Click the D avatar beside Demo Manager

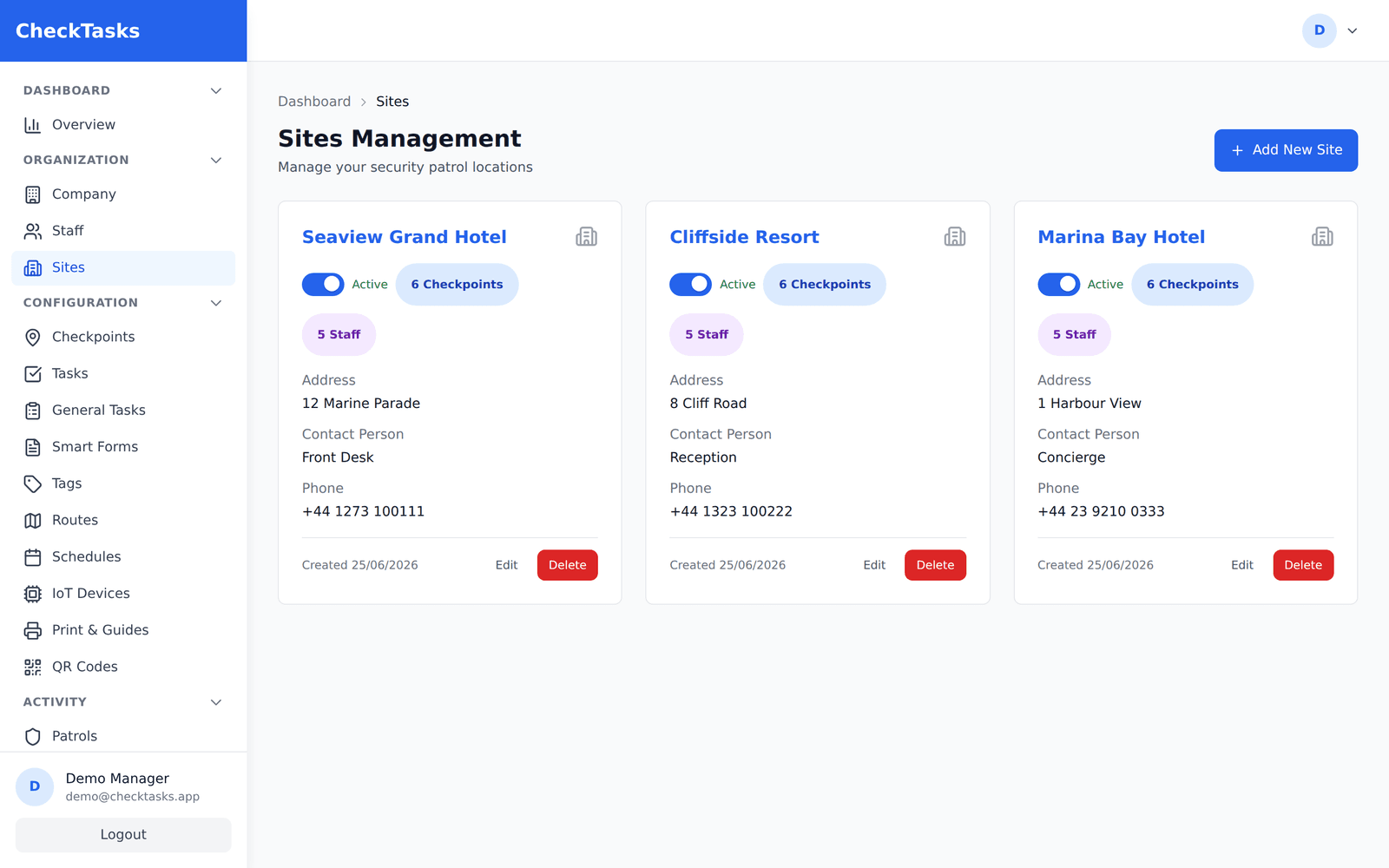click(35, 786)
